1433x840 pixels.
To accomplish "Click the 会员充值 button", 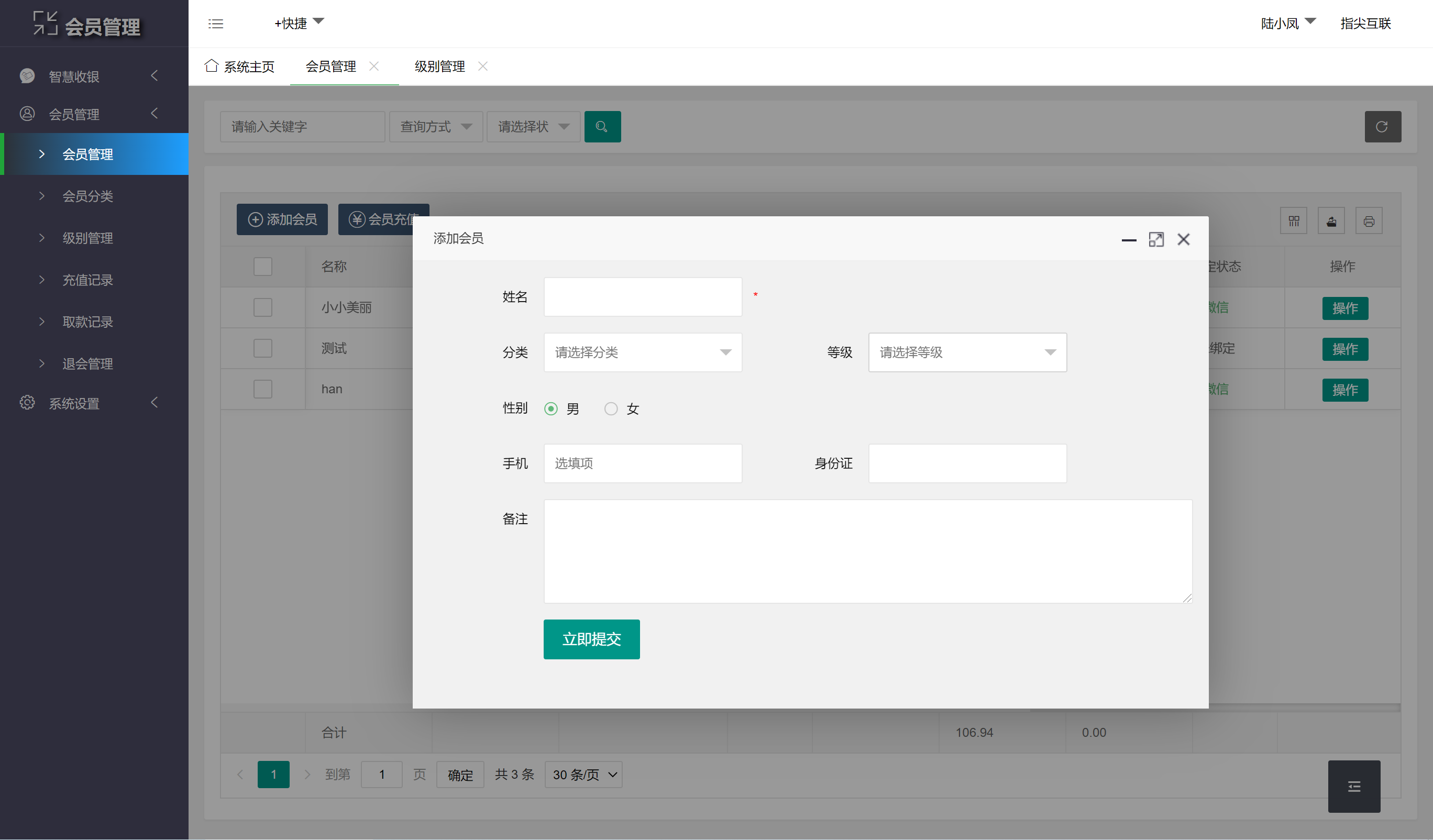I will pos(384,219).
